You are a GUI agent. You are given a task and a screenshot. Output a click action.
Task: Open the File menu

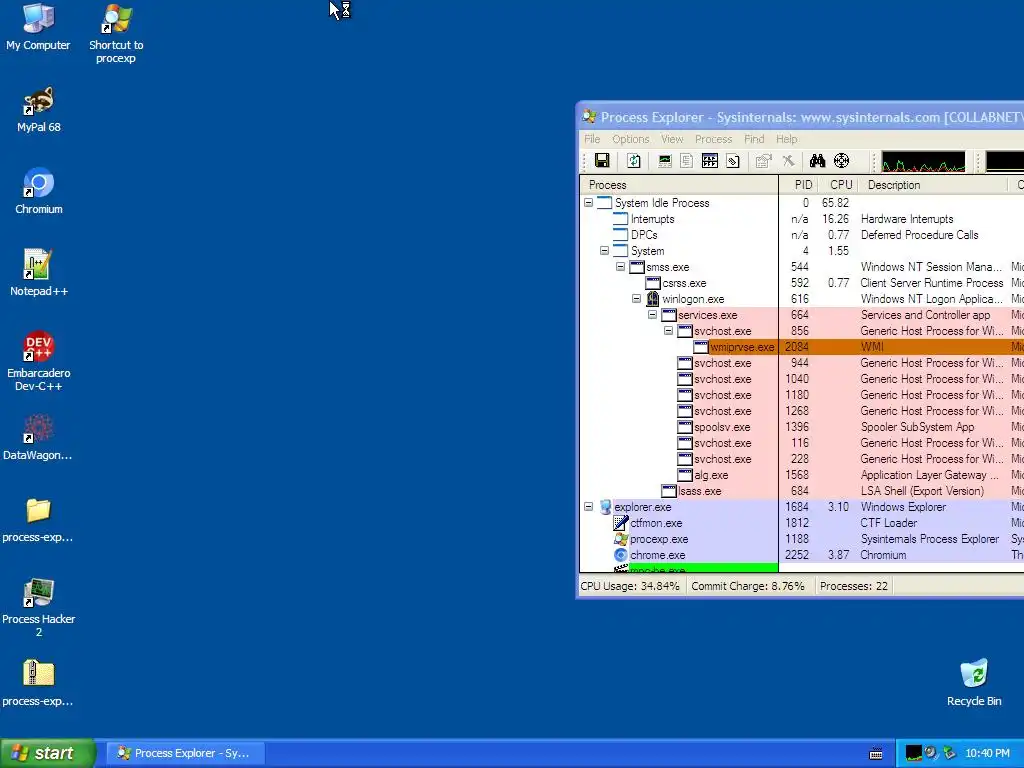click(x=592, y=139)
